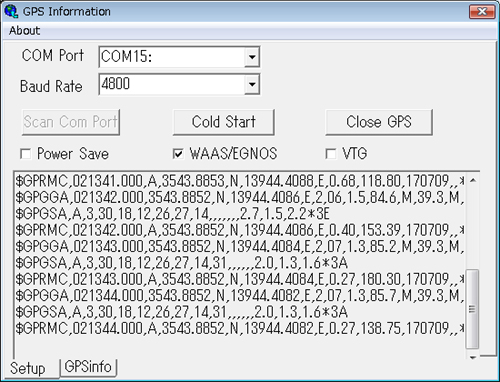500x382 pixels.
Task: Click the first $GPRMC line in log
Action: tap(240, 181)
